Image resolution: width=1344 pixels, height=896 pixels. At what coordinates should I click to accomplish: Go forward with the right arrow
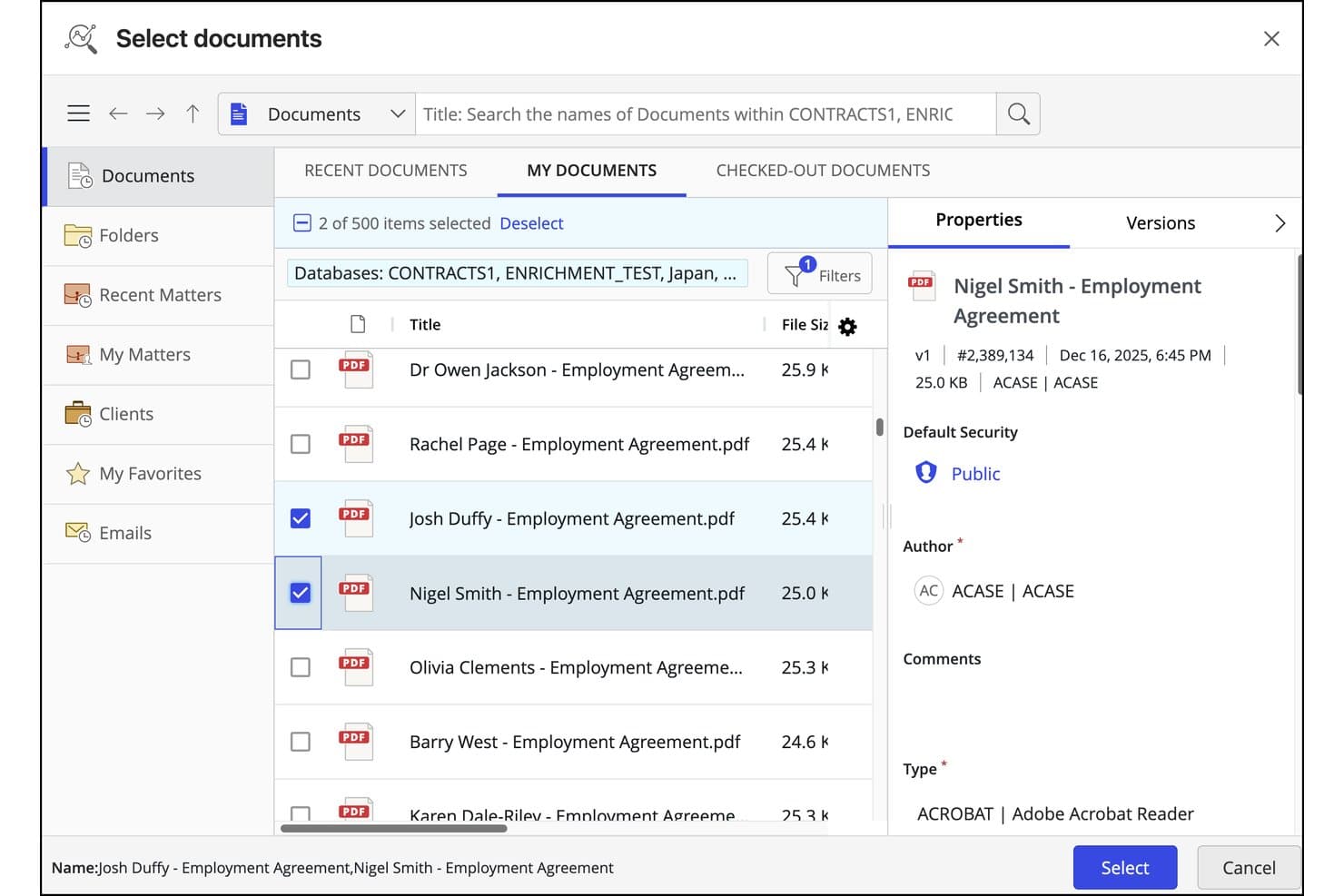(x=155, y=113)
